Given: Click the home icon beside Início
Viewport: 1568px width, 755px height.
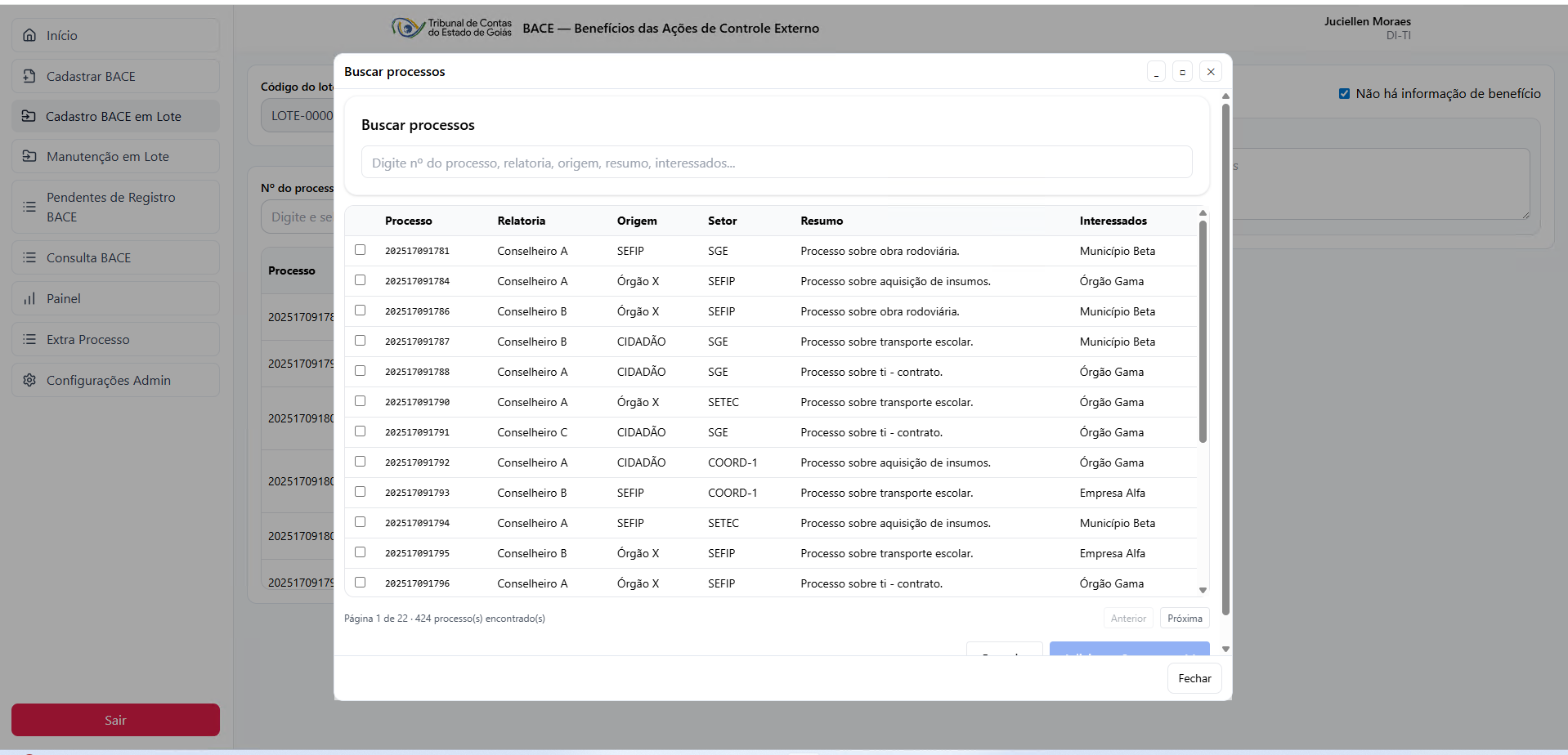Looking at the screenshot, I should coord(29,35).
